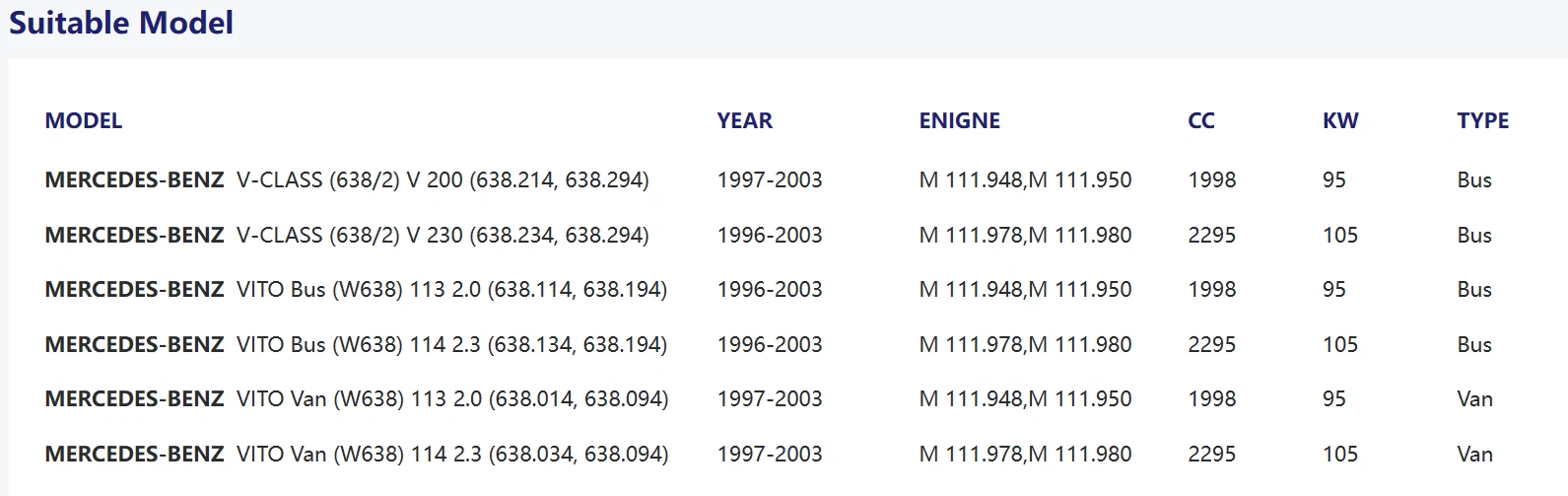Click engine 'M 111.948,M 111.950' in VITO Van 113 row
1568x496 pixels.
pos(1025,399)
